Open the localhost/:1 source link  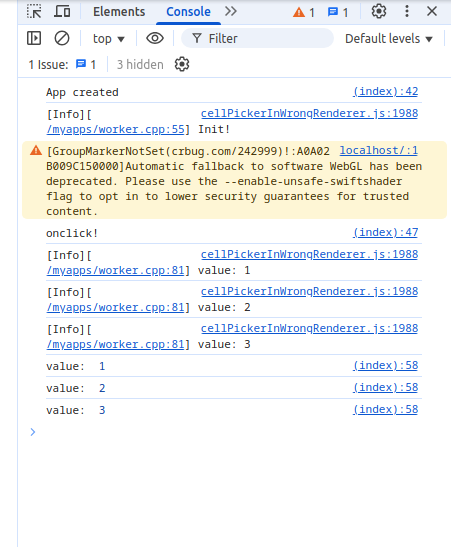click(379, 150)
